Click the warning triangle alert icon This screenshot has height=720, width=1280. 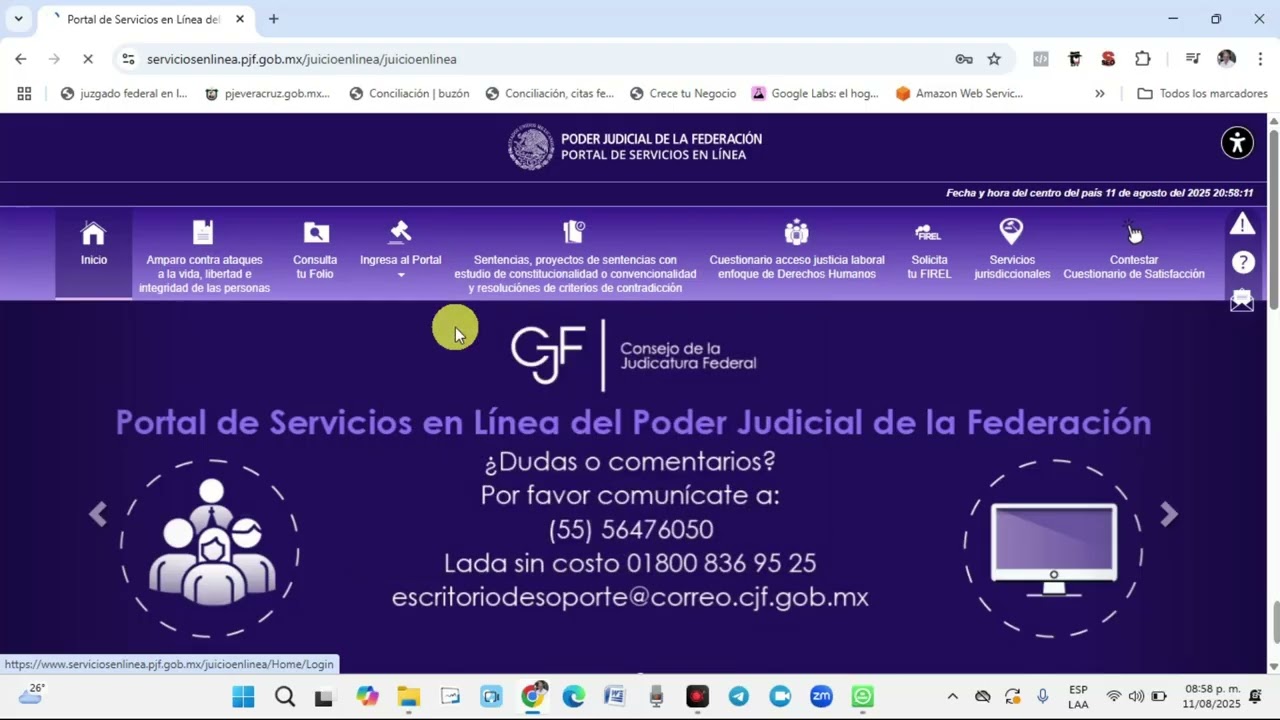(x=1242, y=224)
